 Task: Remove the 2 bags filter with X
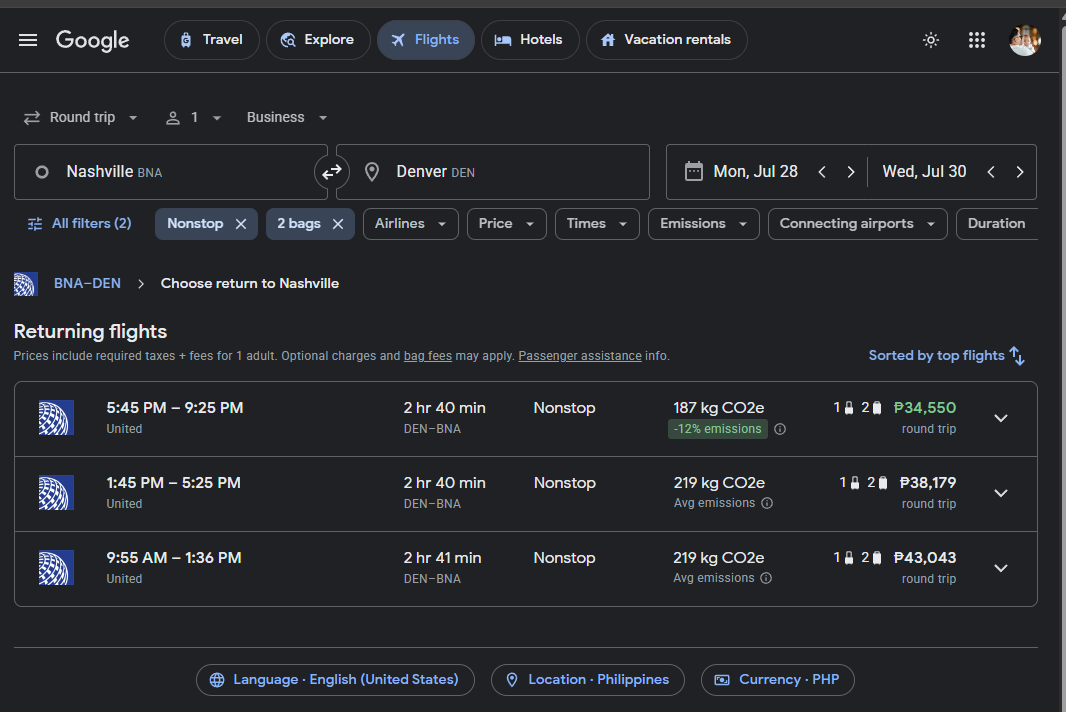338,224
